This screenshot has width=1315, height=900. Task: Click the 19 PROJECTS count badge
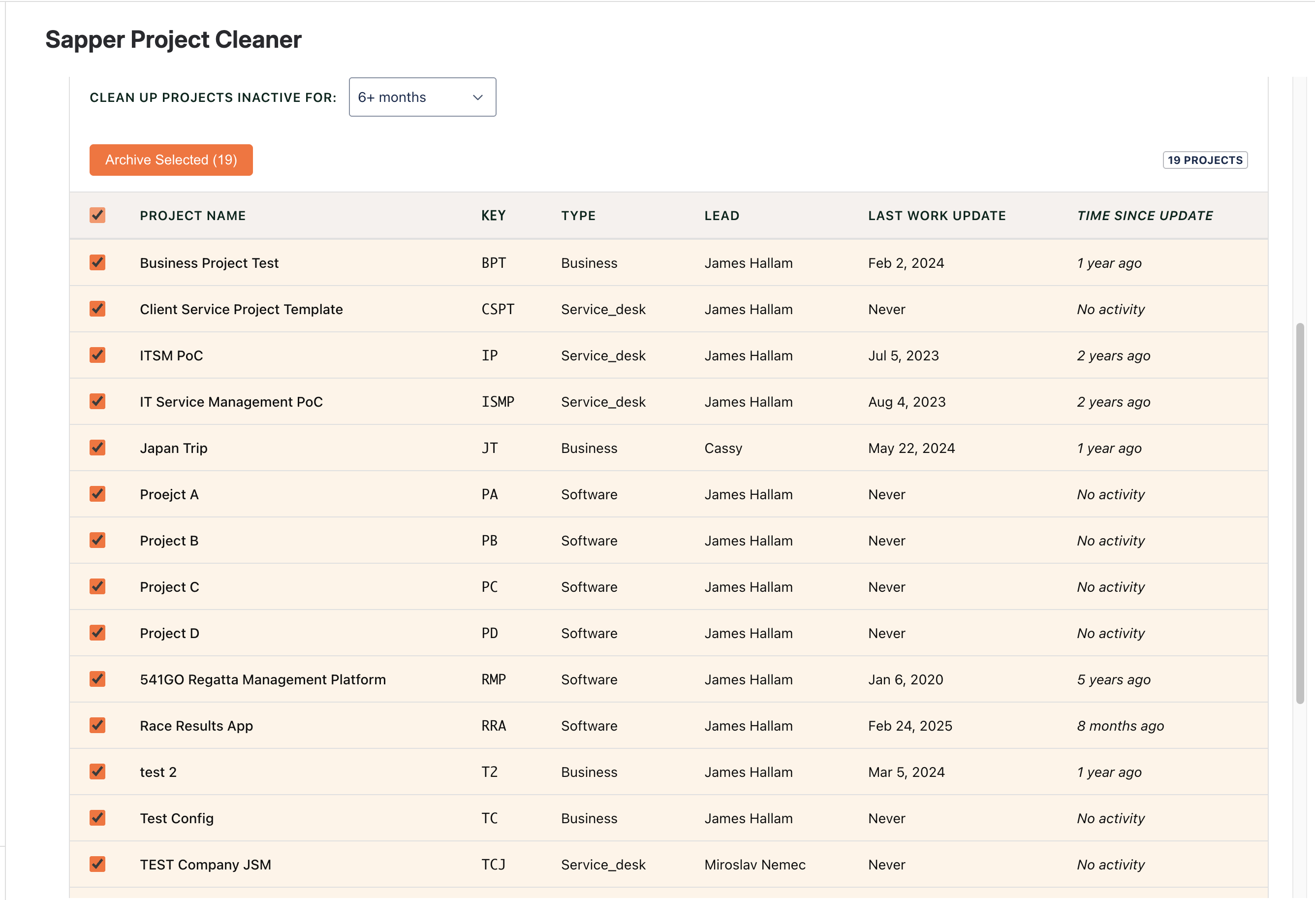[1204, 160]
